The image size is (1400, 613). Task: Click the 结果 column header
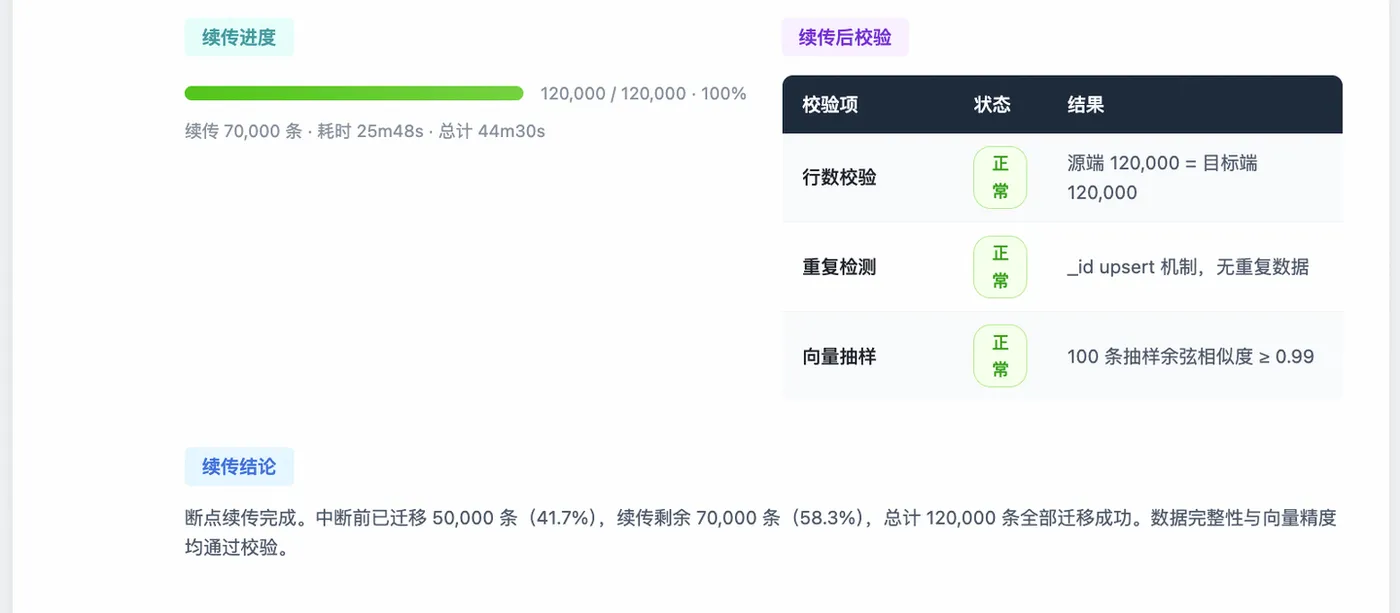(x=1086, y=105)
